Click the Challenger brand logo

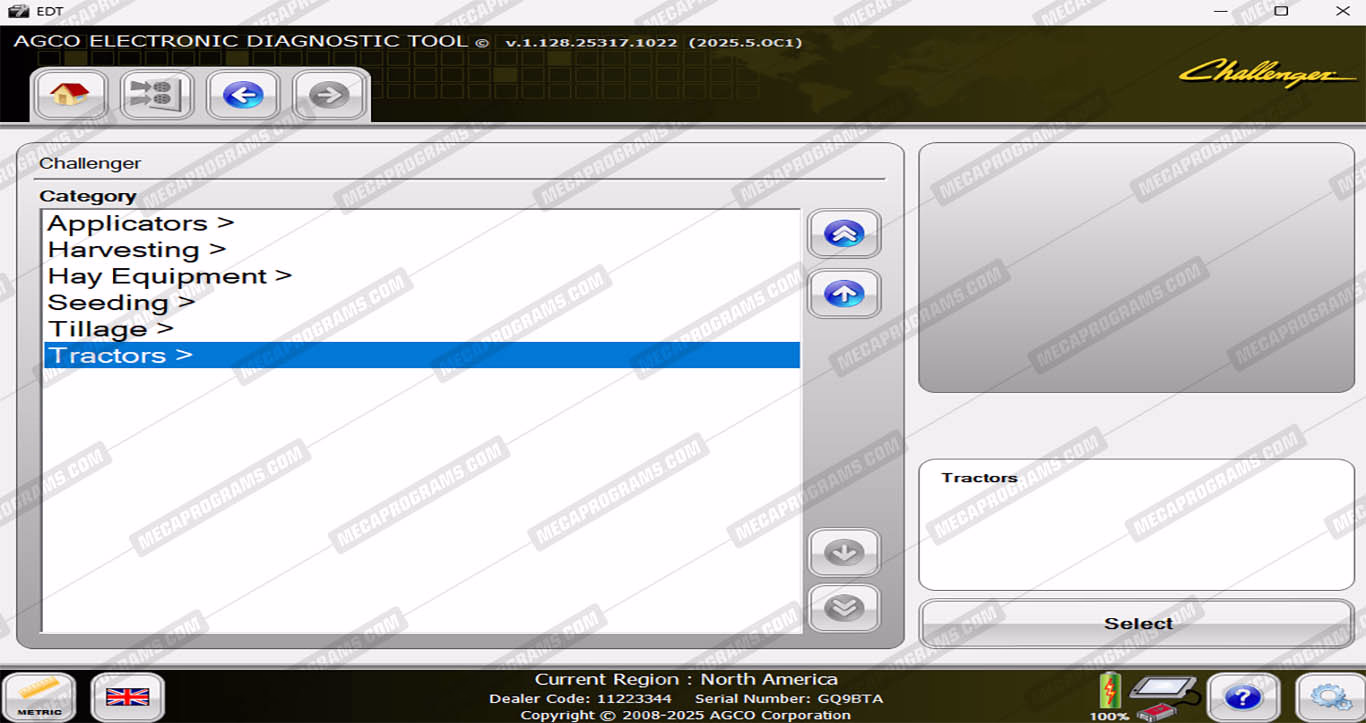(1268, 73)
